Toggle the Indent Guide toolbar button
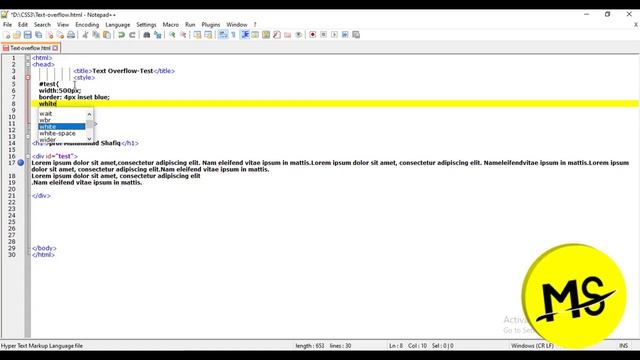640x360 pixels. 245,35
